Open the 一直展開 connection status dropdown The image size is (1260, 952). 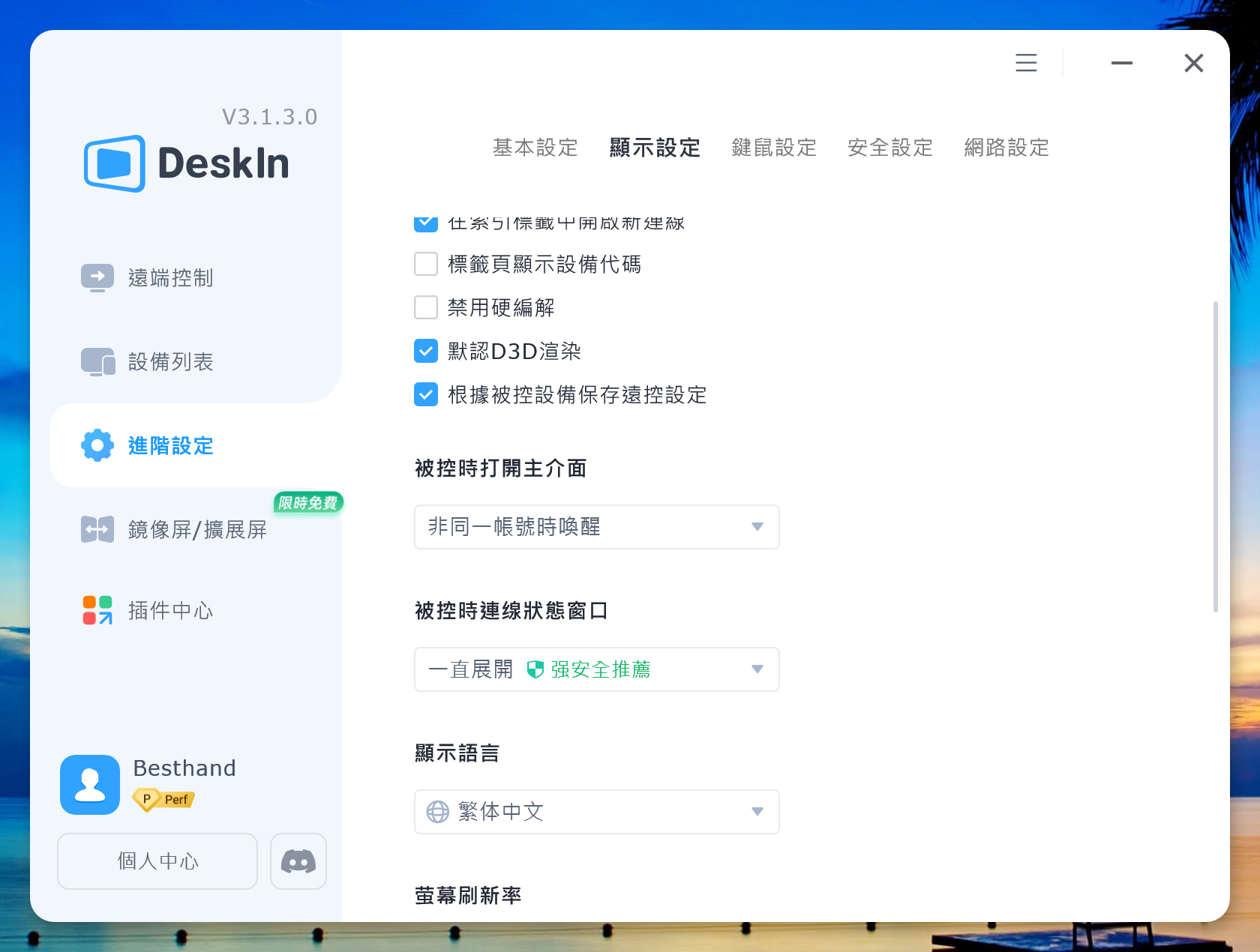(596, 669)
